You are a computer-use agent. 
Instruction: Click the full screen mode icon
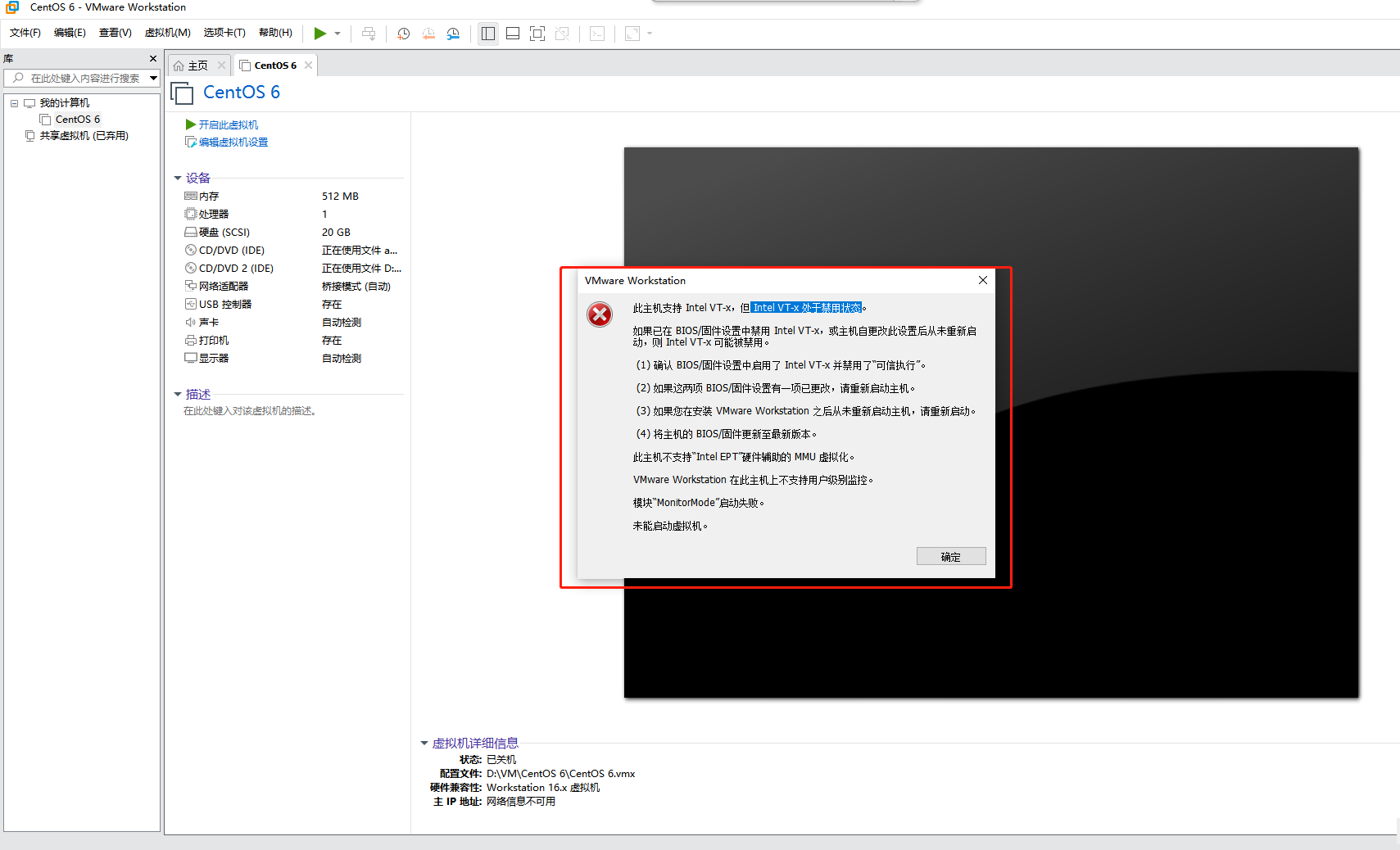click(x=537, y=34)
